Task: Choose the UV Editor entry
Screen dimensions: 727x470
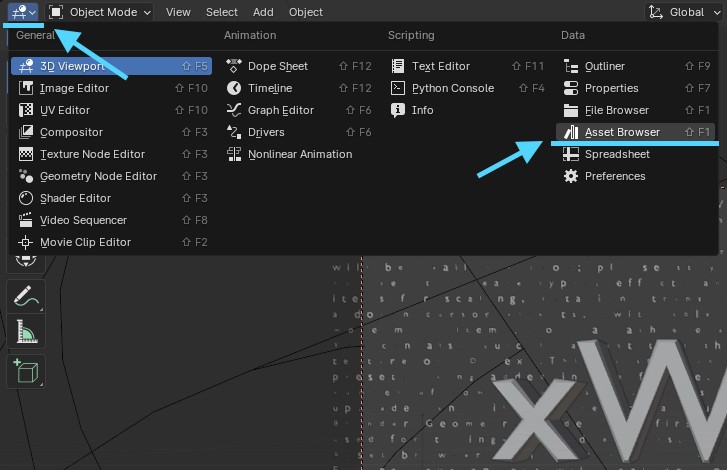Action: [65, 110]
